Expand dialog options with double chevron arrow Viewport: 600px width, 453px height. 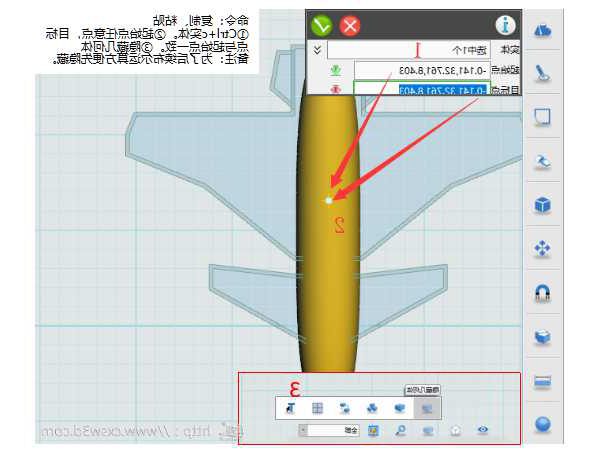click(317, 50)
